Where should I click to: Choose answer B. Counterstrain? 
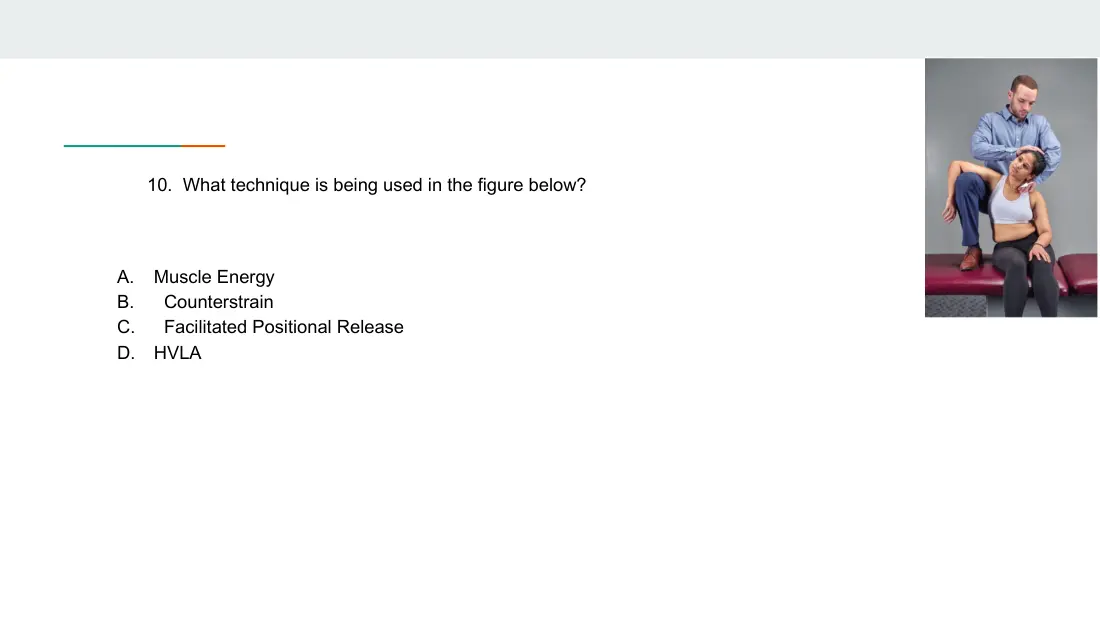(196, 302)
